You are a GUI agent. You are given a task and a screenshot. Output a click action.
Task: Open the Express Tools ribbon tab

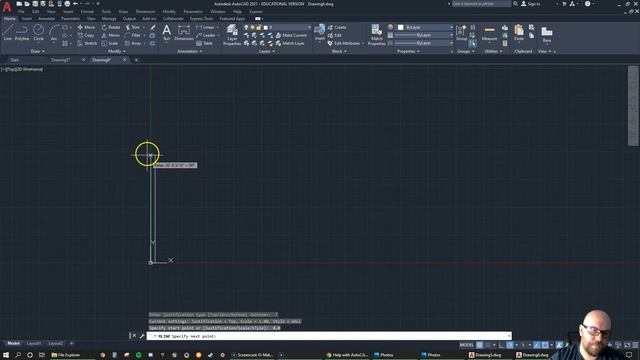pos(201,18)
